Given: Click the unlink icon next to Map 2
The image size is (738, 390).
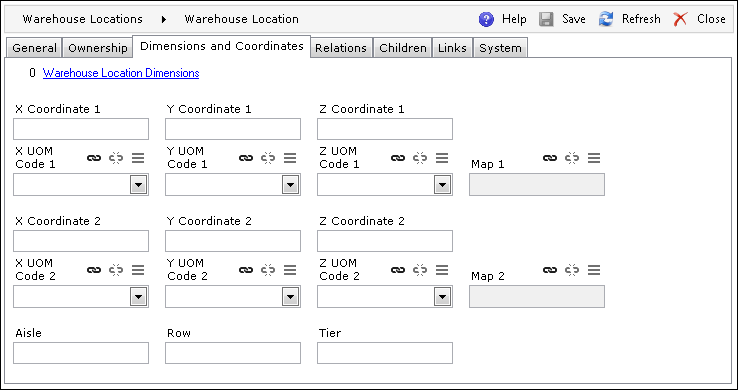Looking at the screenshot, I should [572, 270].
